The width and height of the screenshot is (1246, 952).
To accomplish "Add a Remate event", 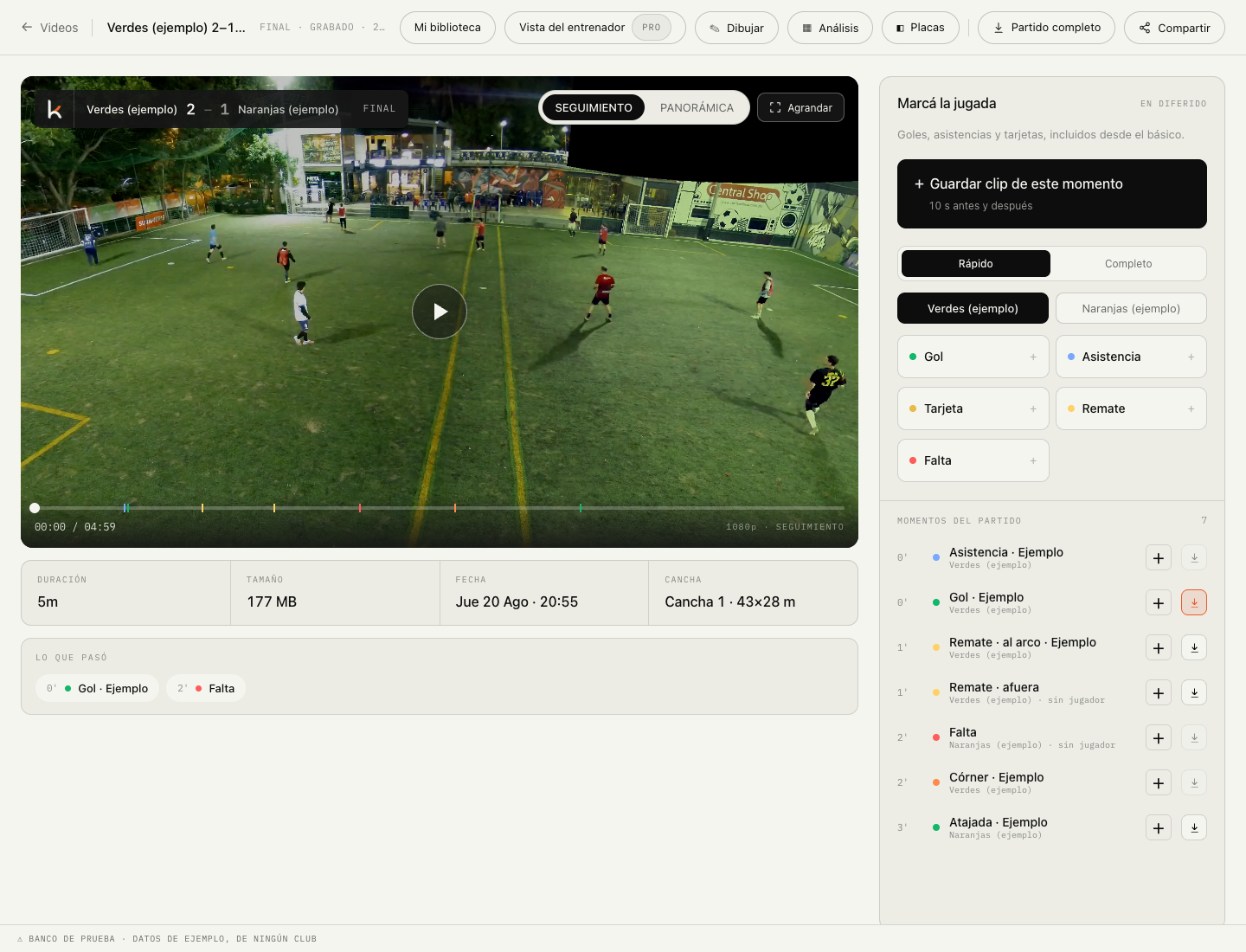I will [x=1131, y=408].
